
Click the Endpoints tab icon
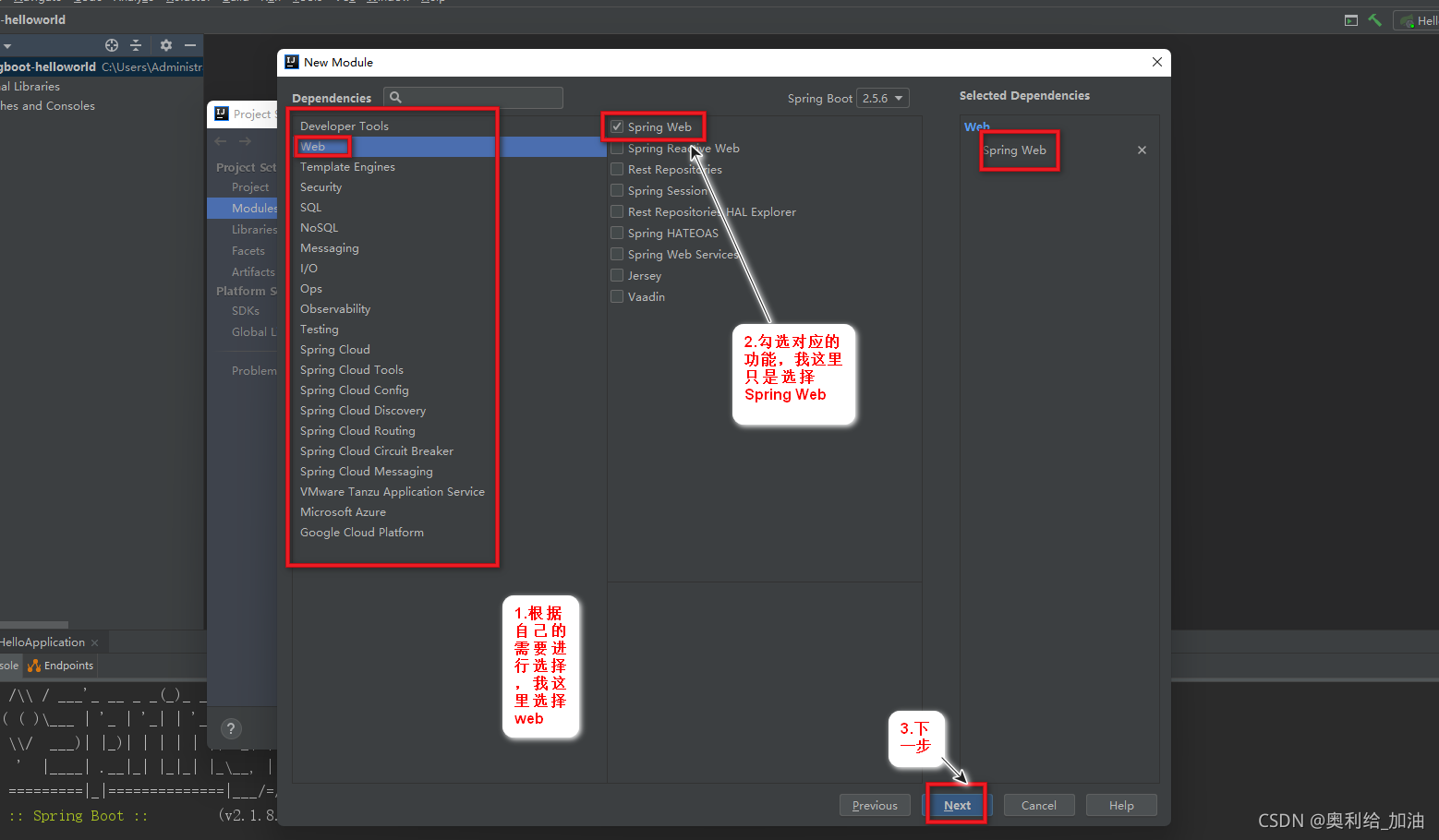point(34,666)
